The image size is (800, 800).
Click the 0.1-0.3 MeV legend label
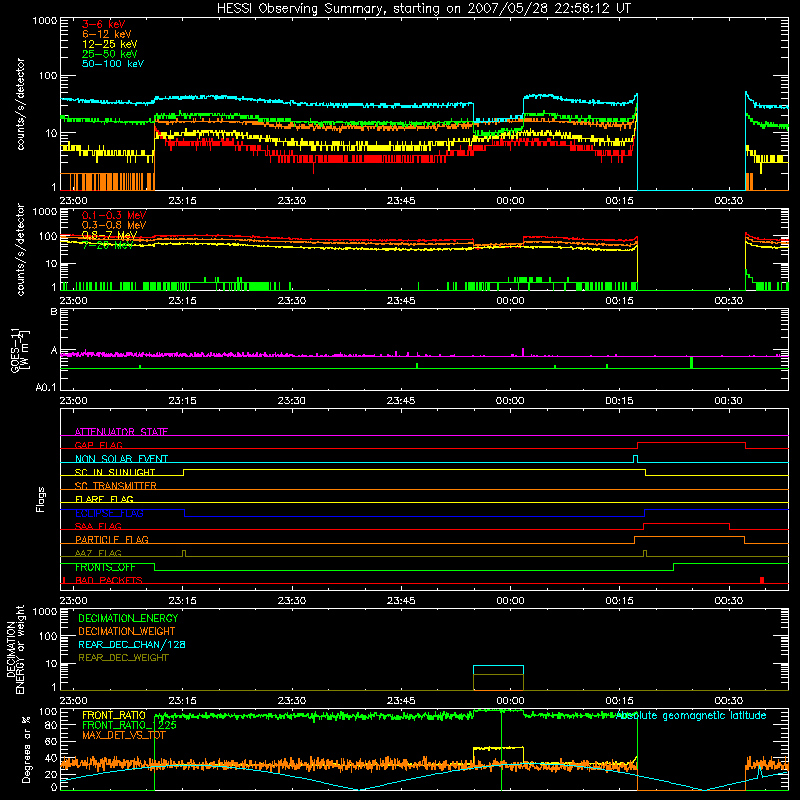click(x=114, y=215)
